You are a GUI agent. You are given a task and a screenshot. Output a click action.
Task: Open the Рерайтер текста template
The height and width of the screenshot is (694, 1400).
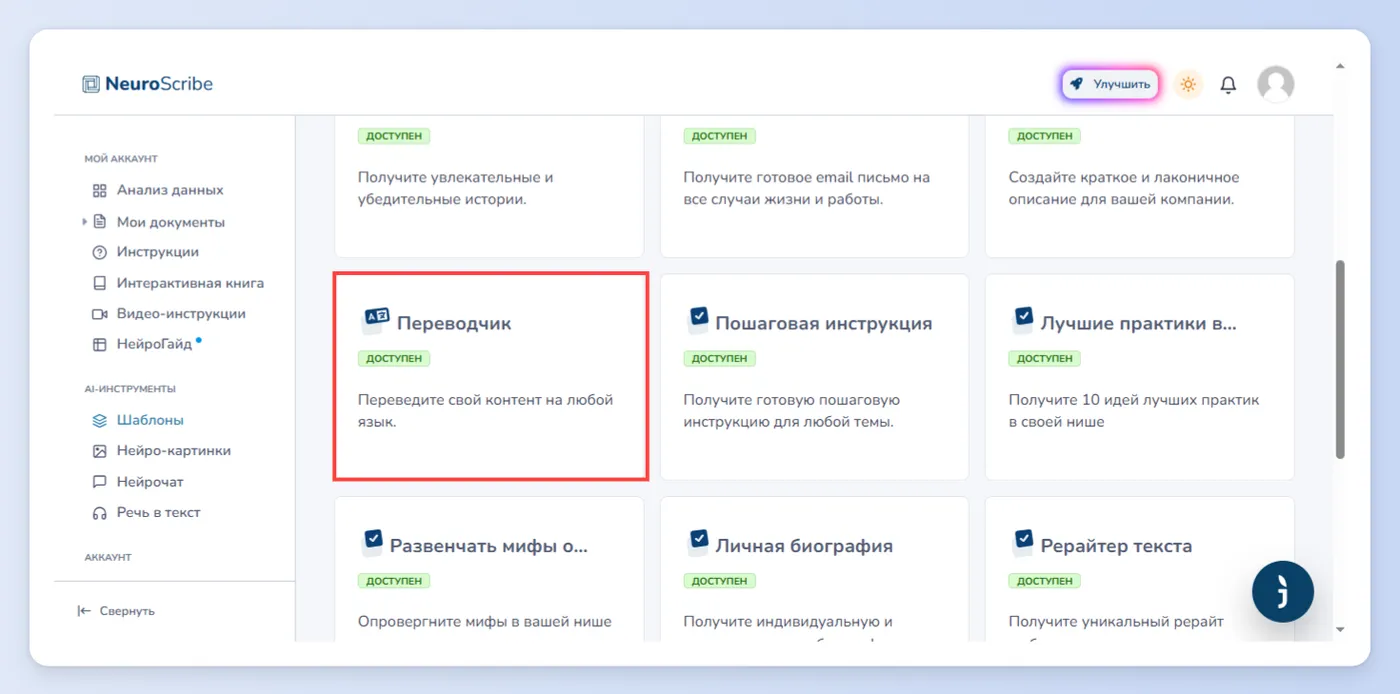1116,546
